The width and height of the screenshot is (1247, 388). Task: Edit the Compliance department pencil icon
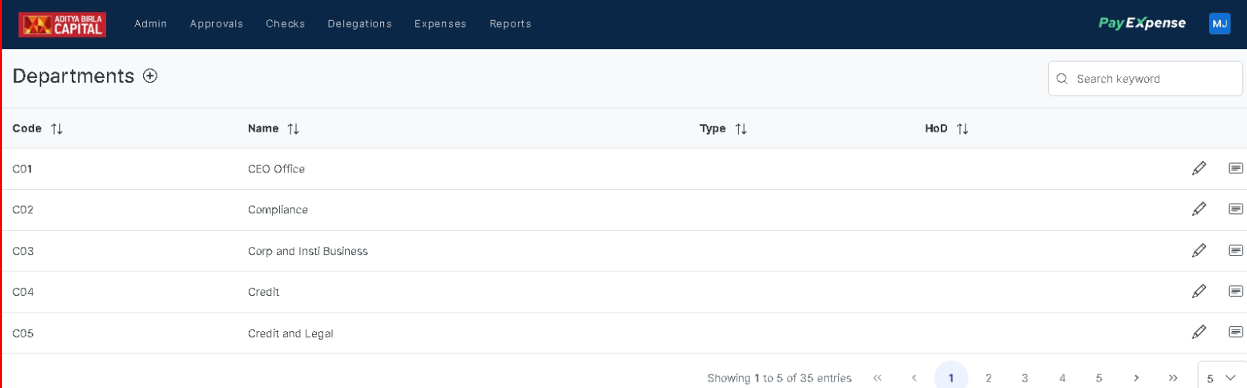tap(1199, 209)
